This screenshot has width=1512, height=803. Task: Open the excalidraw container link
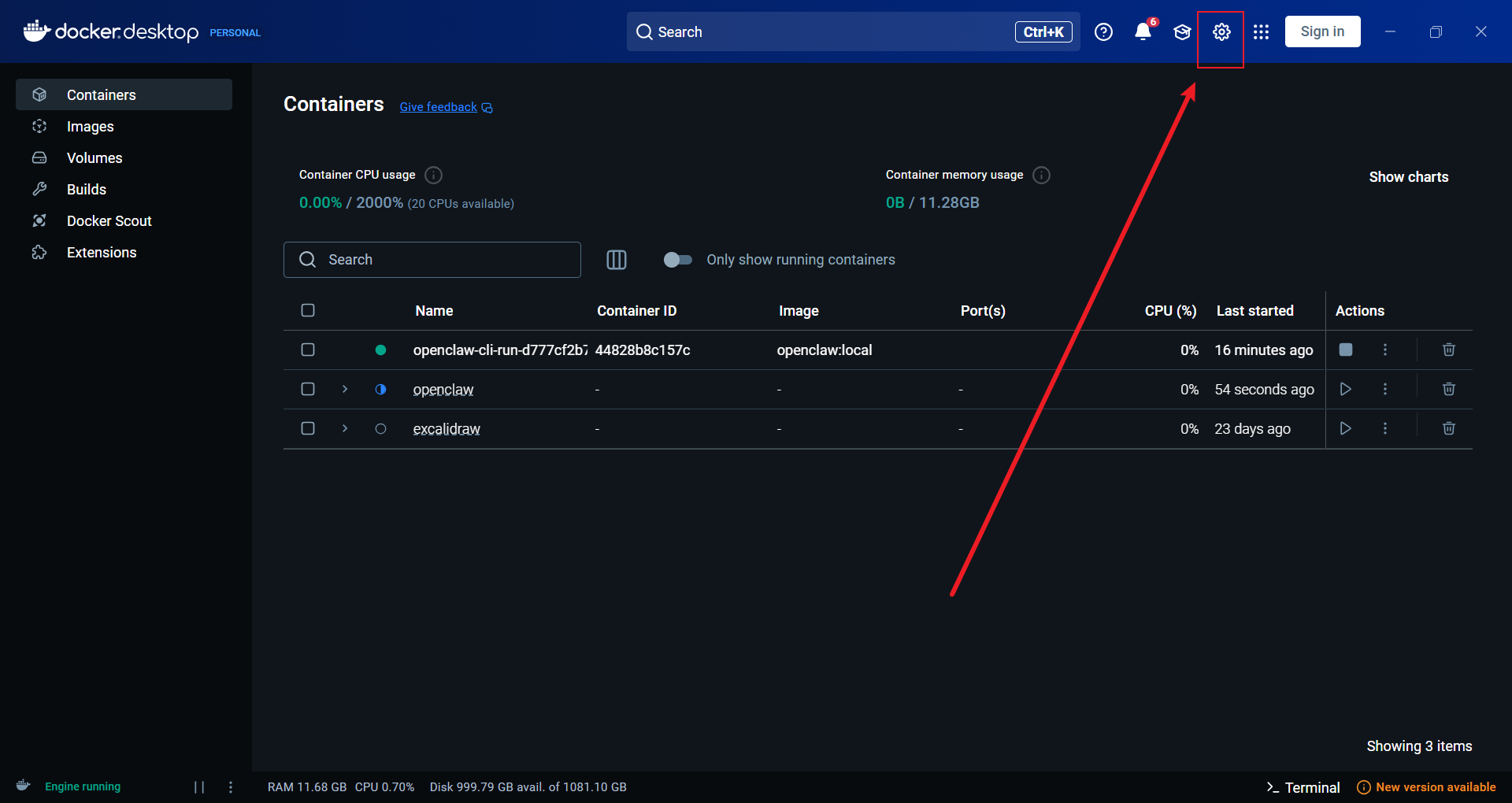[x=447, y=429]
